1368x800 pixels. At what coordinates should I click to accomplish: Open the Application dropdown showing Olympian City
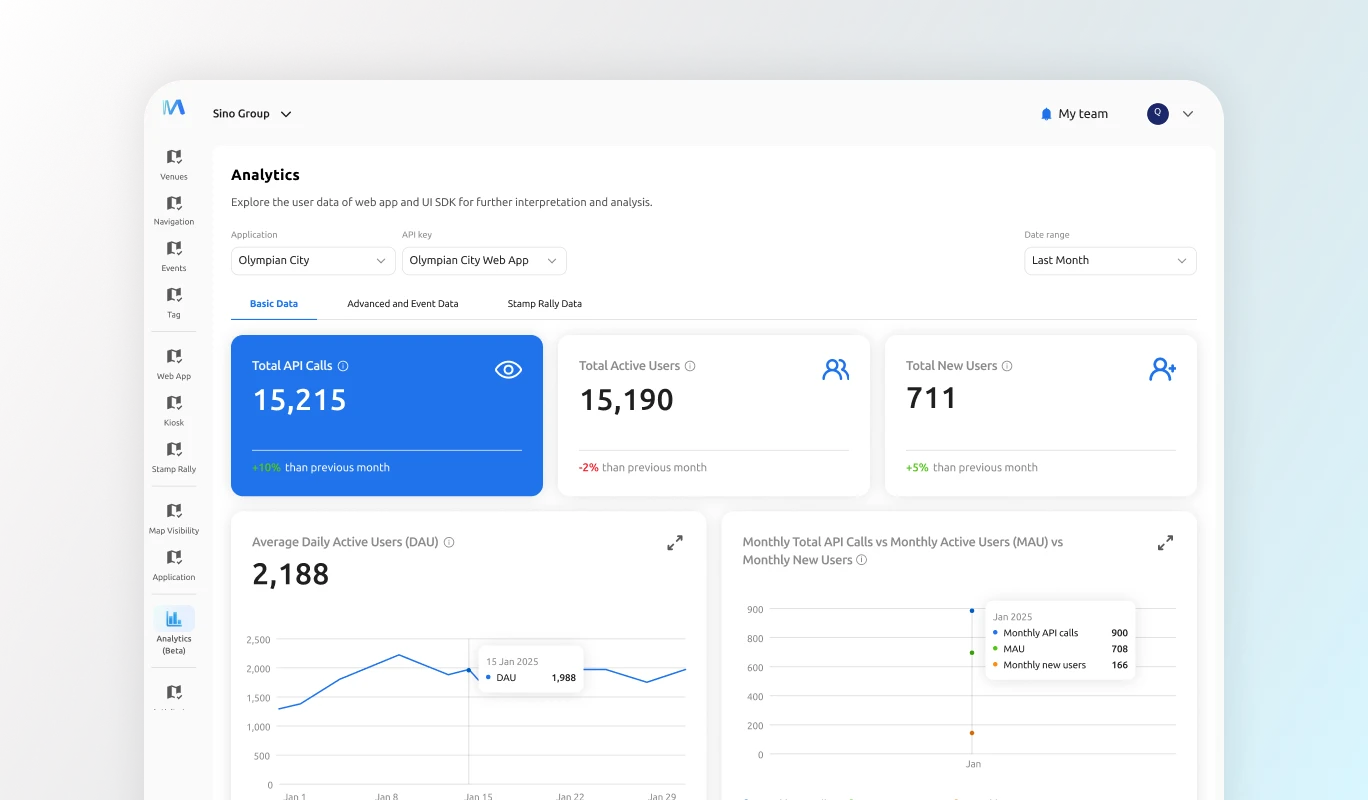tap(313, 260)
